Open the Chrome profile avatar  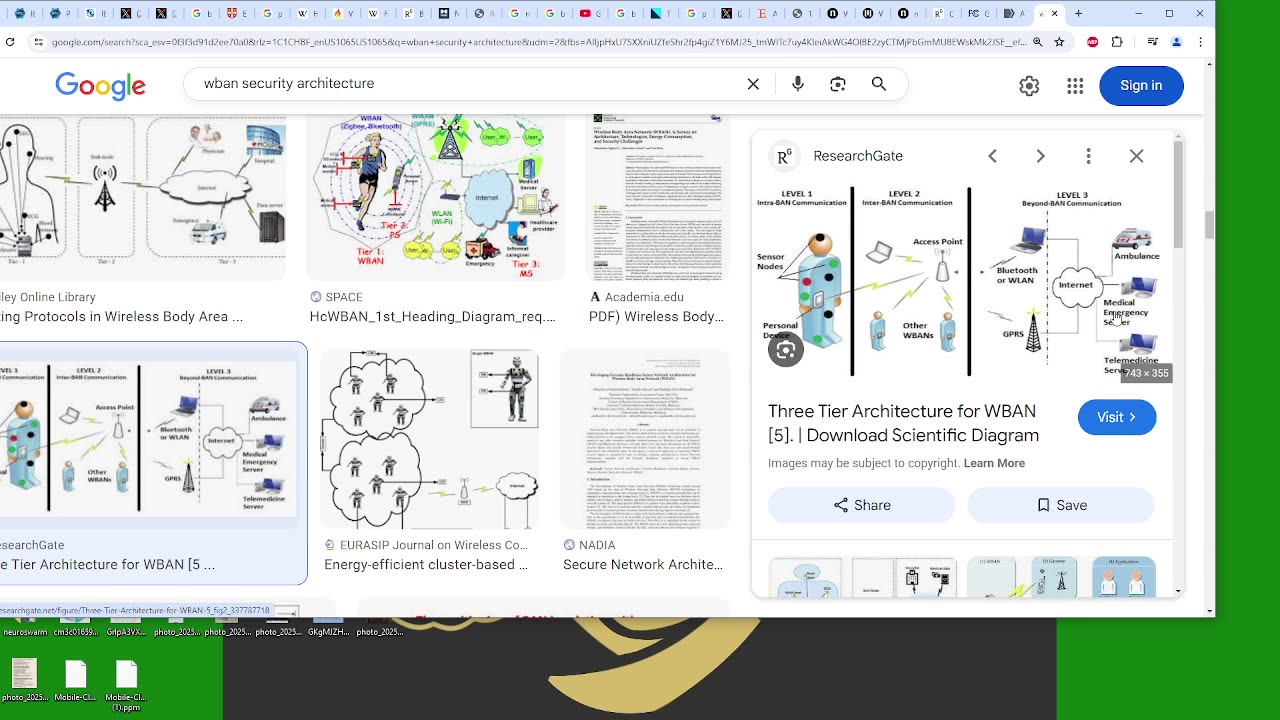coord(1177,42)
